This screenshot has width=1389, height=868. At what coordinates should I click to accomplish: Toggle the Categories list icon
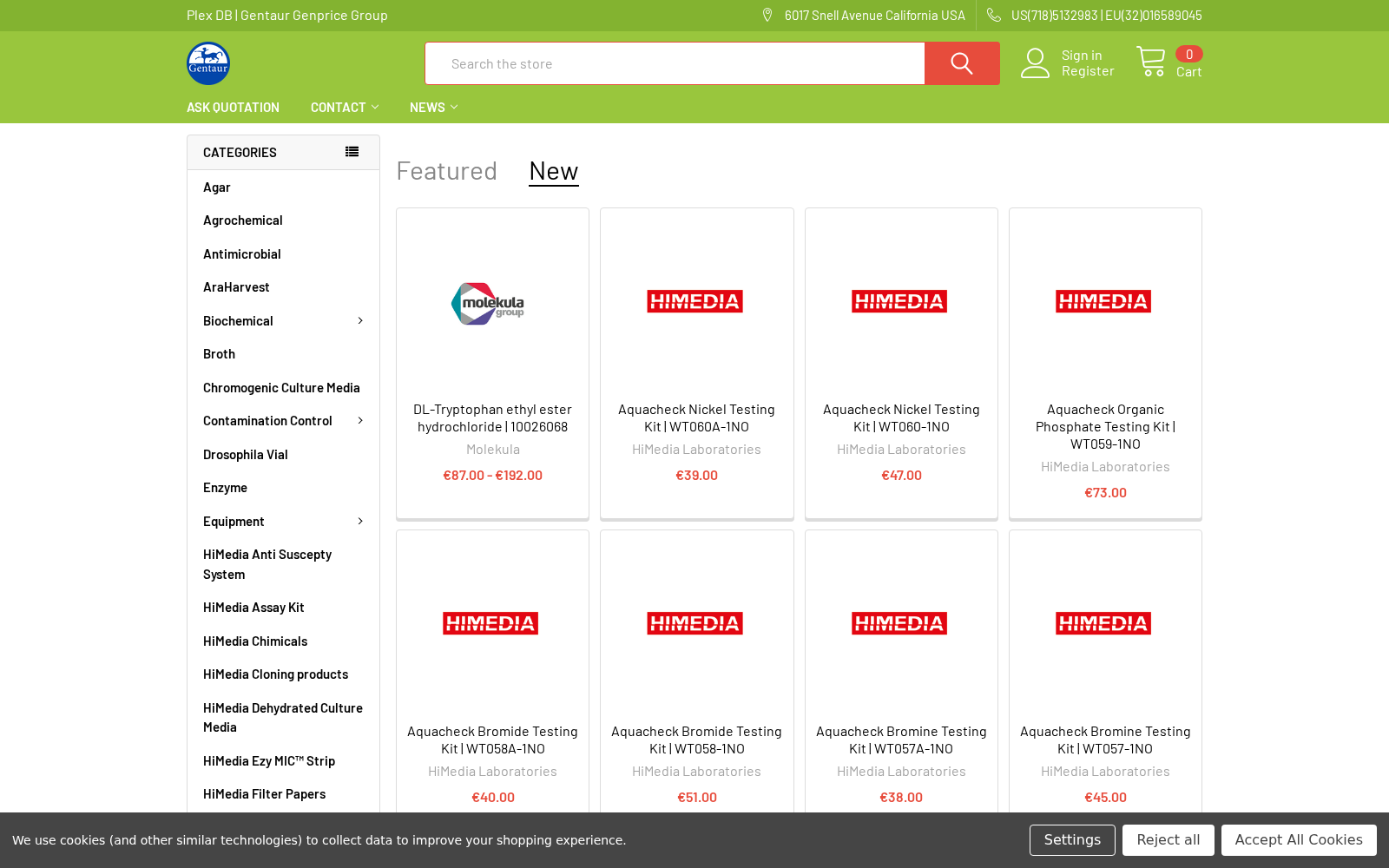coord(352,152)
